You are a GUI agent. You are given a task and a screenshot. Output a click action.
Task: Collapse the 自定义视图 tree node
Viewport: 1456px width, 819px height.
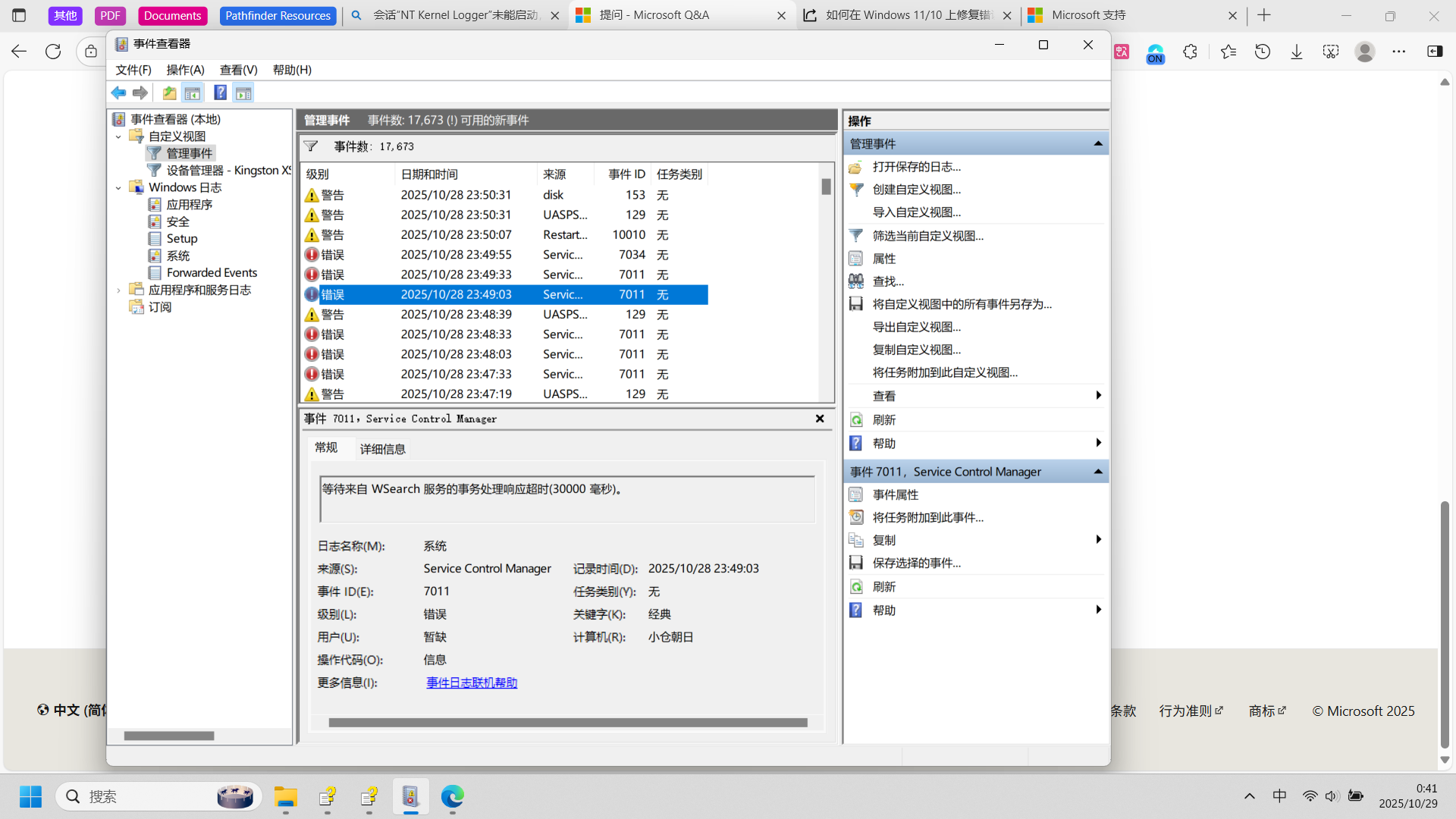(x=118, y=136)
